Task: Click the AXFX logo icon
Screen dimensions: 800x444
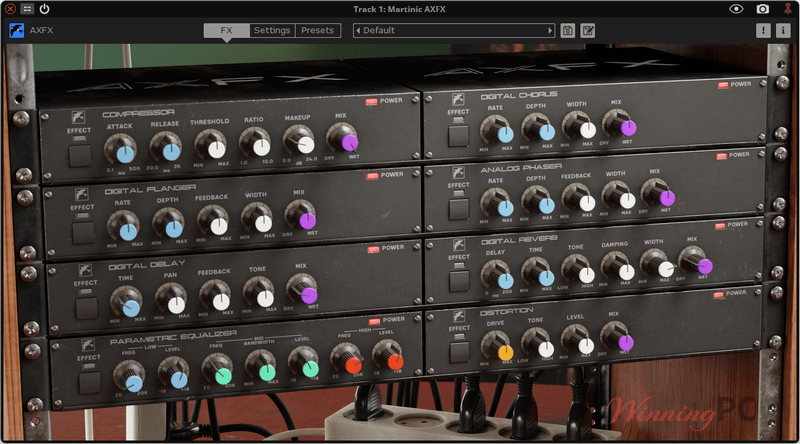Action: pyautogui.click(x=16, y=30)
